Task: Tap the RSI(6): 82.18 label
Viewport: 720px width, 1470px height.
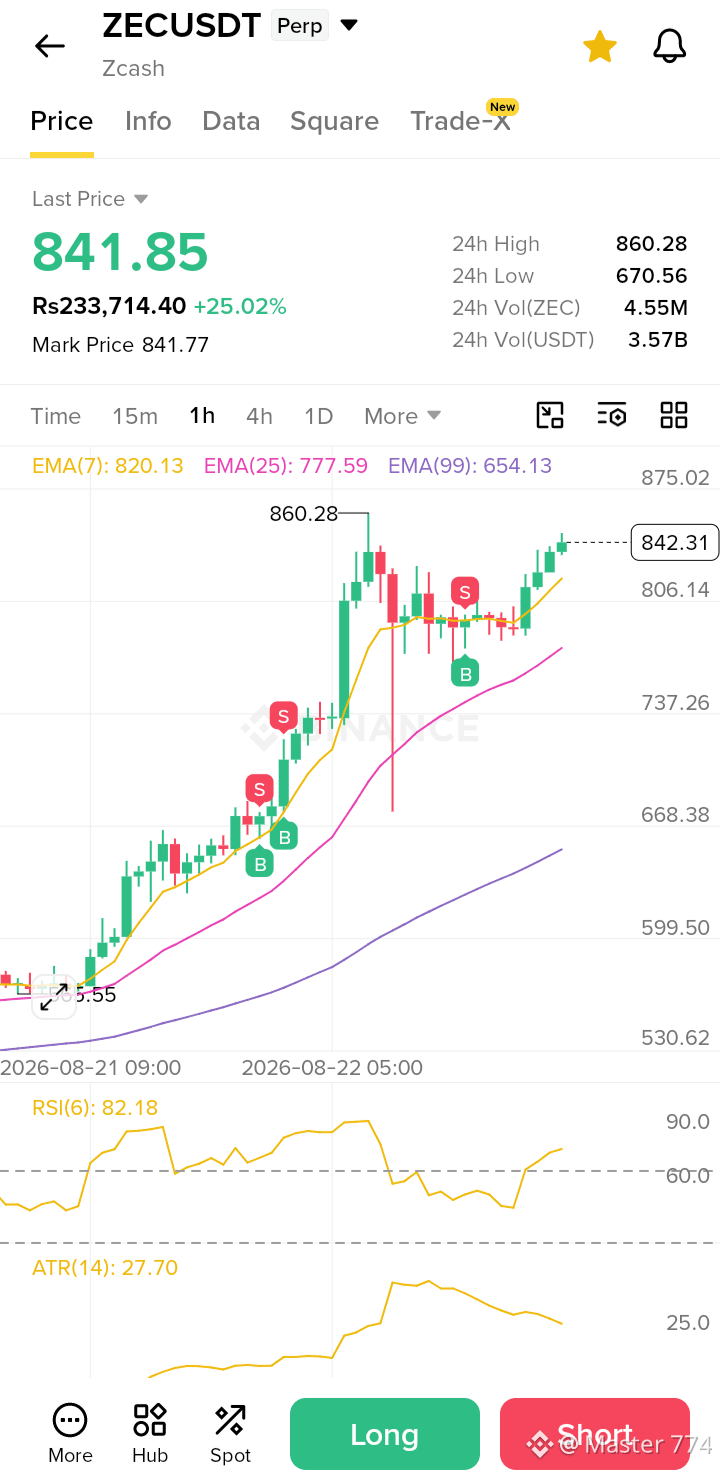Action: 95,1108
